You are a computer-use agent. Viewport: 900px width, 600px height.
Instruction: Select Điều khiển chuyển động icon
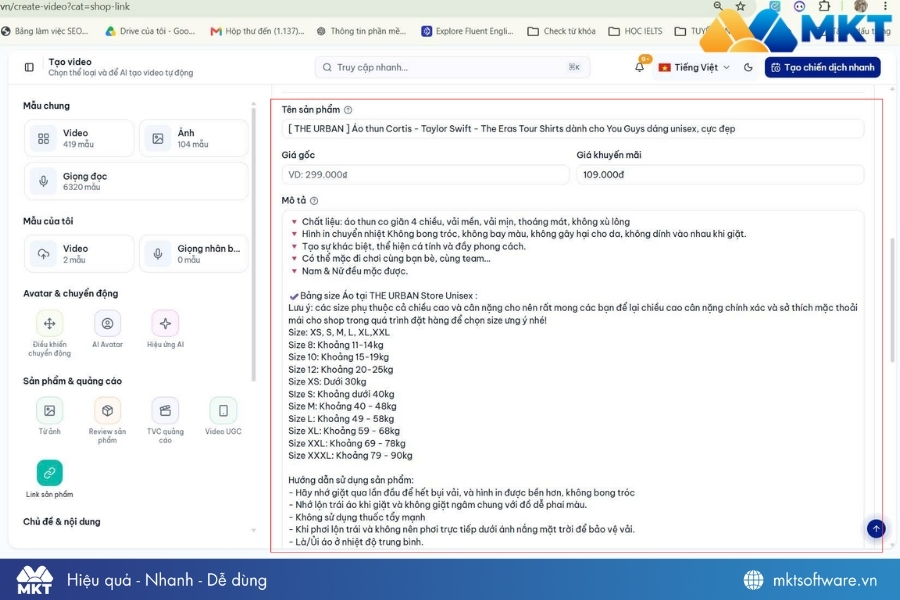coord(49,323)
